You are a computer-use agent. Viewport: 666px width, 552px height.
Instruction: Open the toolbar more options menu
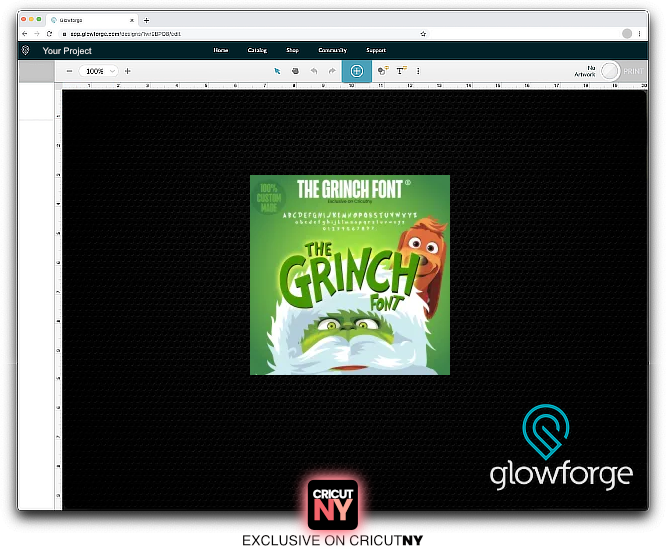[x=418, y=71]
